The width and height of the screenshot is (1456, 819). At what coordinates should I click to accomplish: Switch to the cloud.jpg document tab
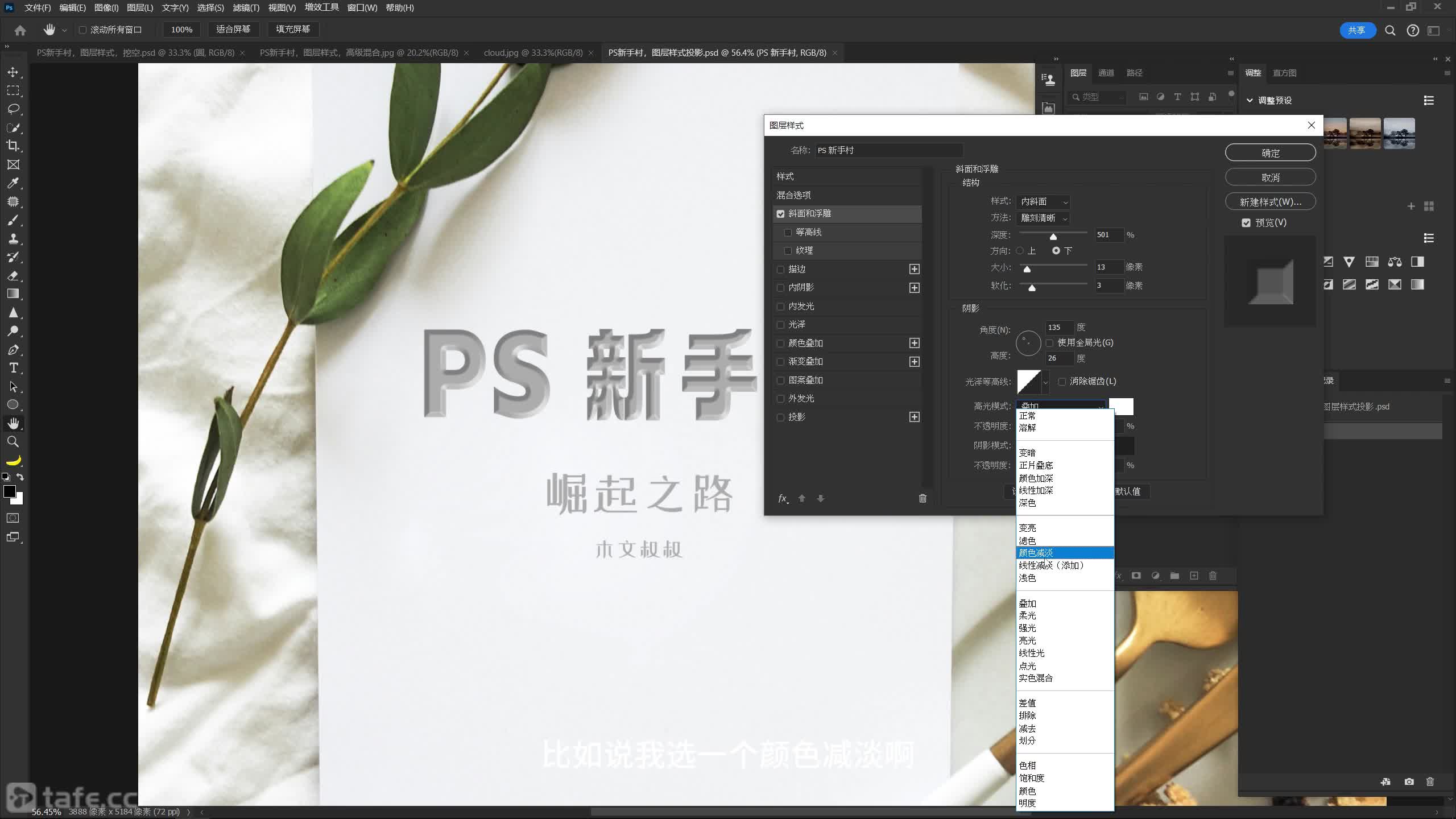pyautogui.click(x=532, y=53)
